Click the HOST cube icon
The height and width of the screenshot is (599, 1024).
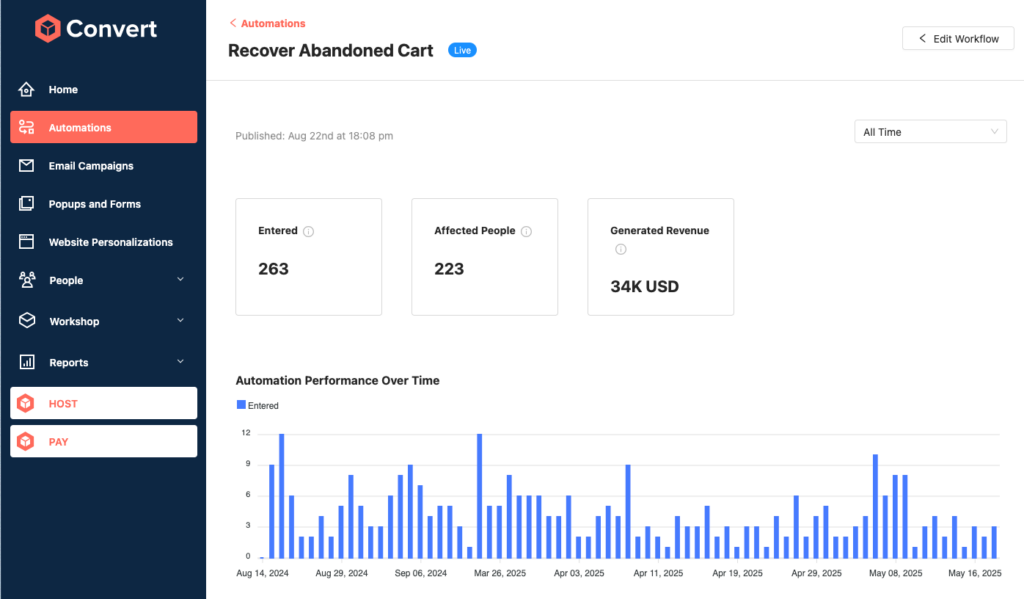click(x=25, y=403)
